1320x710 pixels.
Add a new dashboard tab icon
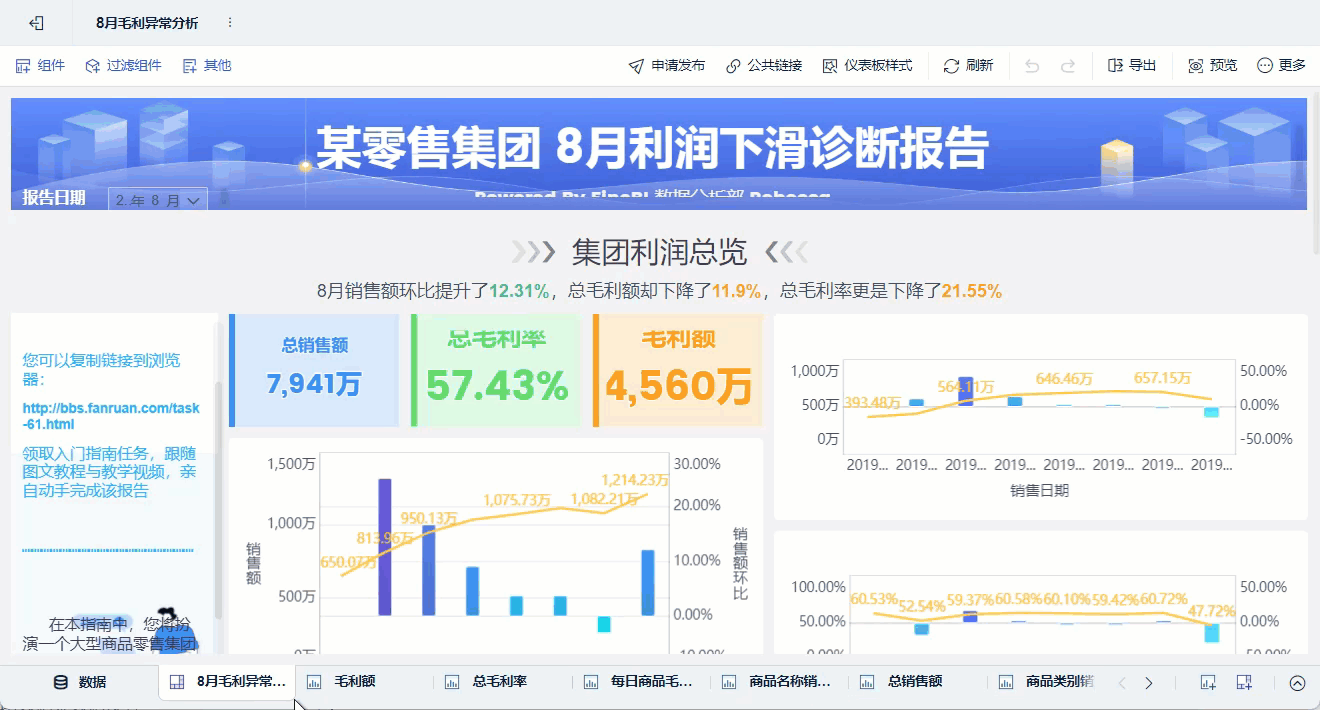[x=1245, y=683]
